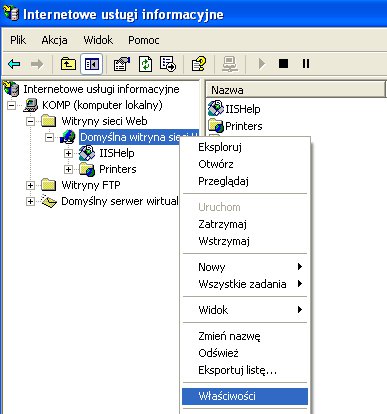Open the Nowy submenu arrow
This screenshot has width=387, height=414.
tap(300, 266)
